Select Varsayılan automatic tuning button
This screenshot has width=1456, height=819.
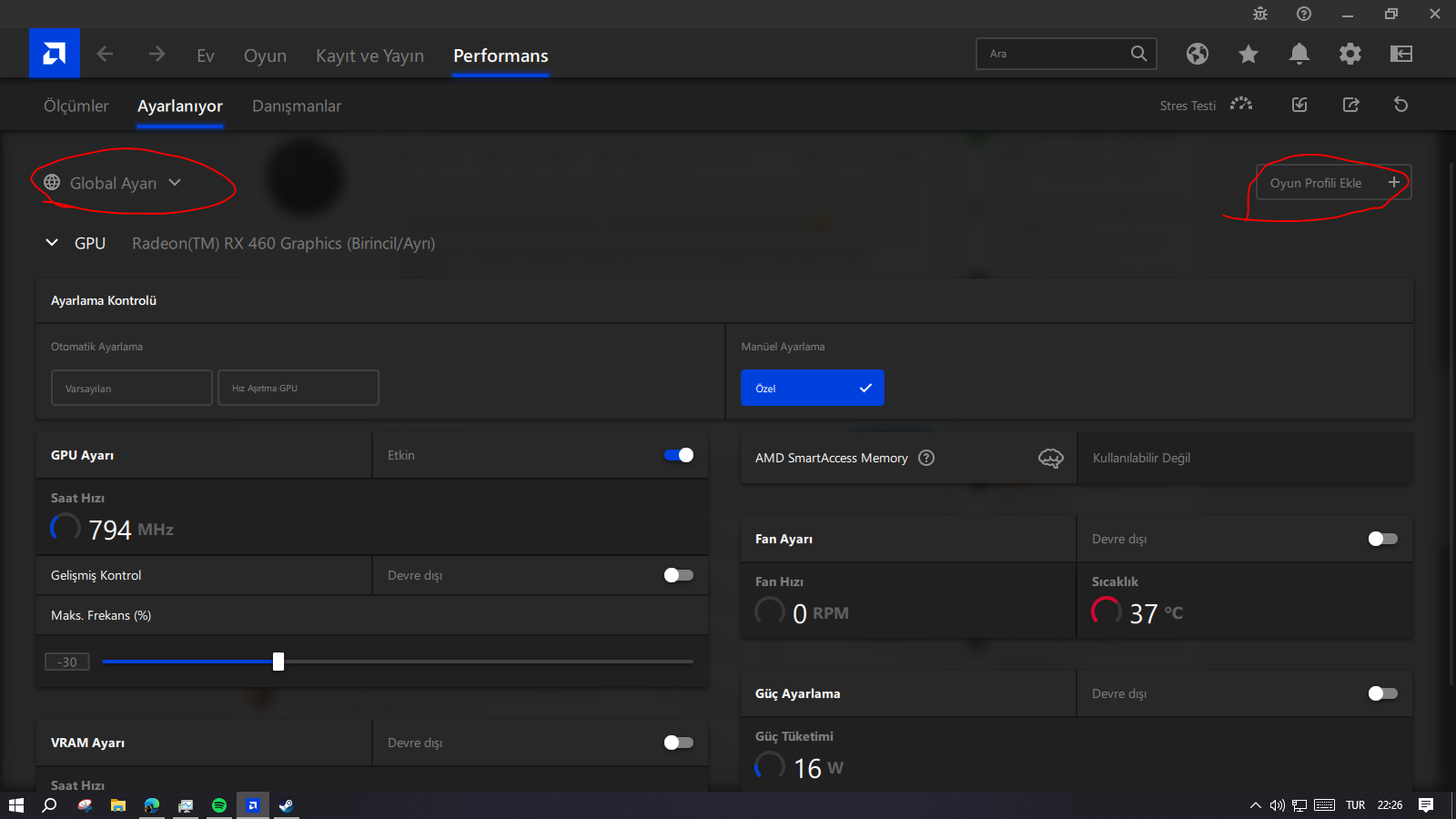click(x=132, y=388)
